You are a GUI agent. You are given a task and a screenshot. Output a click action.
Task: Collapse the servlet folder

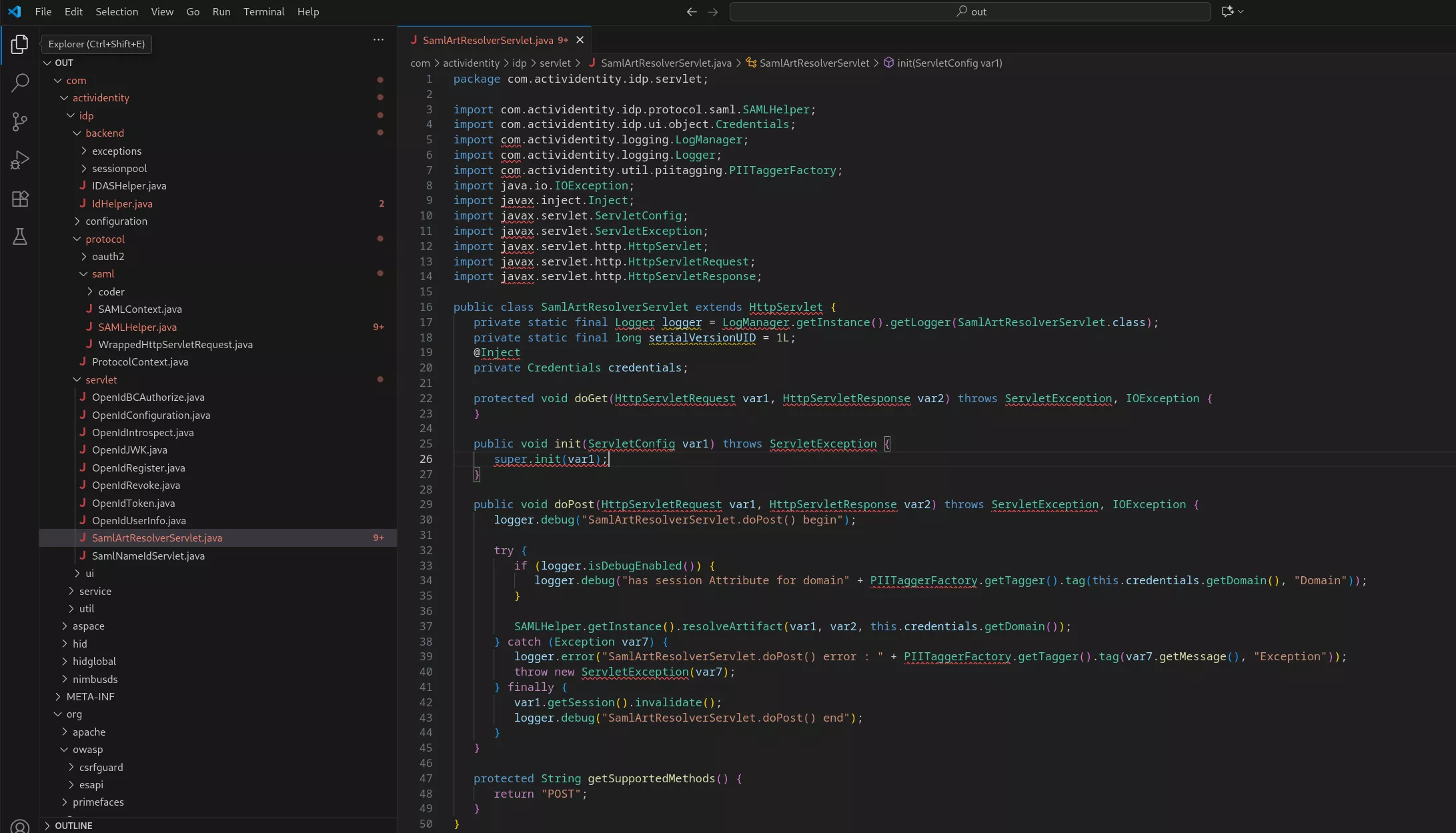(x=101, y=379)
